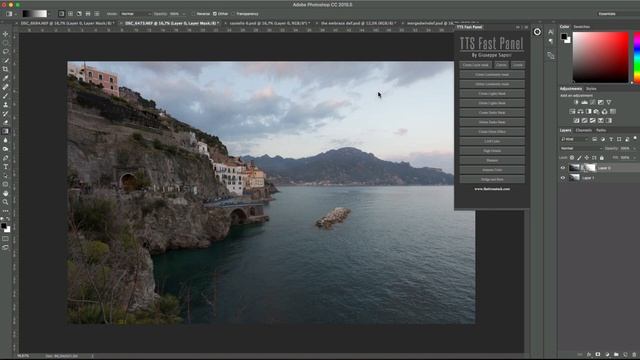Screen dimensions: 640x360
Task: Open the layer Kind filter dropdown
Action: [x=575, y=140]
